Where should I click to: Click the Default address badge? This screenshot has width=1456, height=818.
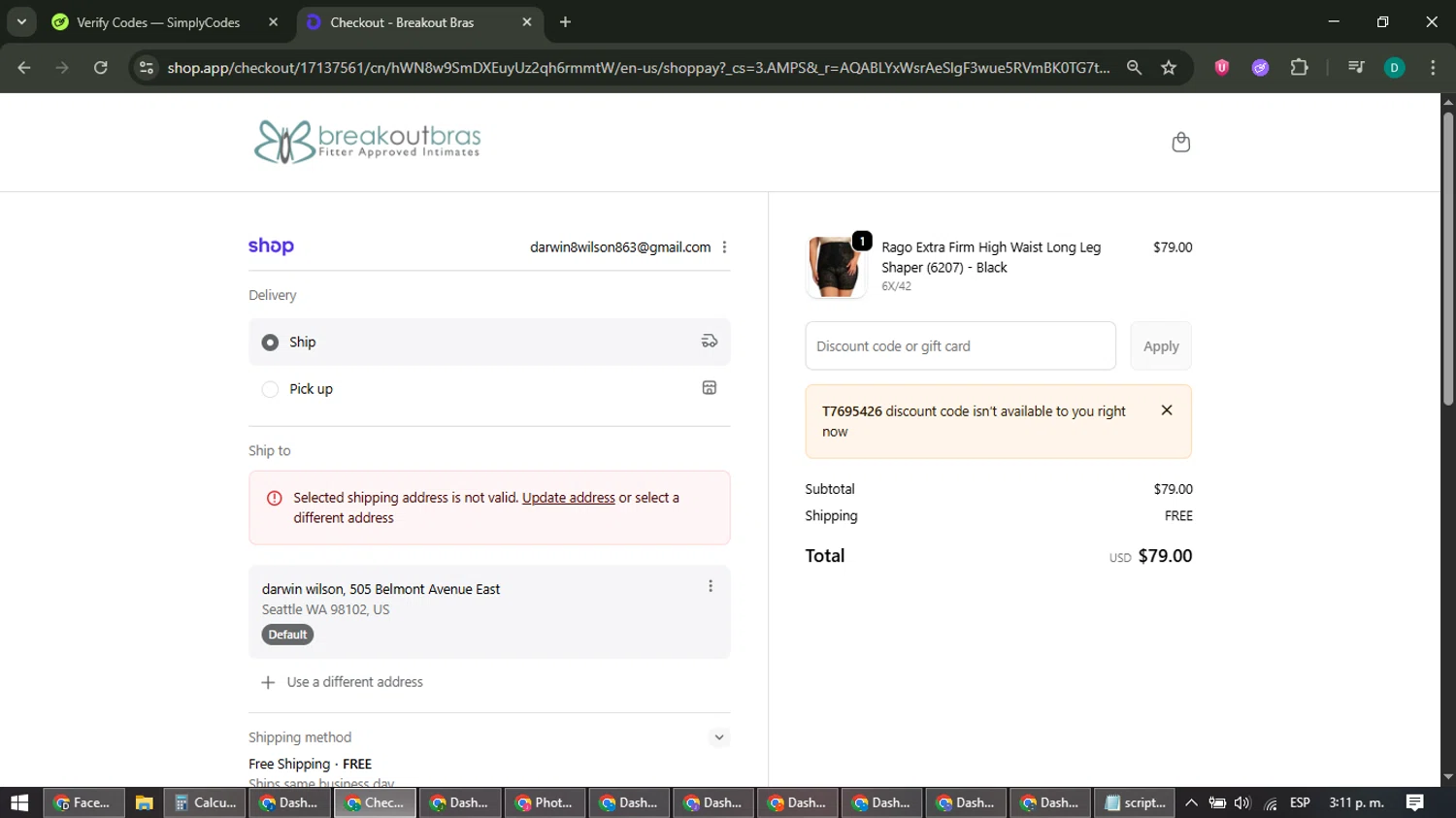click(x=287, y=635)
